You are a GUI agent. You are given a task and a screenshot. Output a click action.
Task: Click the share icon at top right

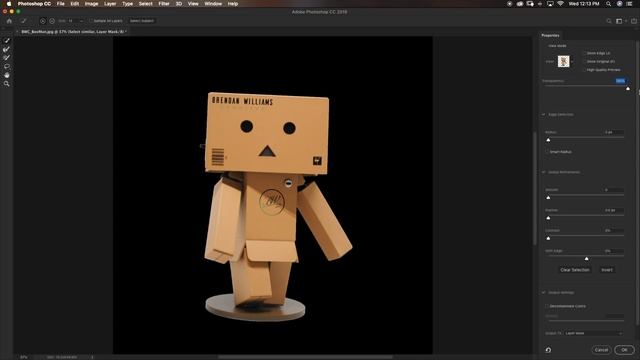pyautogui.click(x=633, y=21)
